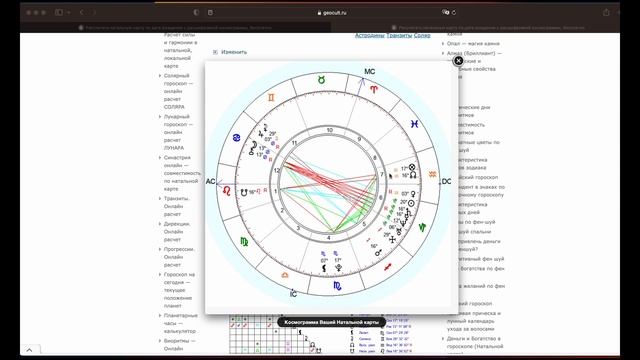Click the Part of Fortune glyph
Image resolution: width=640 pixels, height=360 pixels.
click(x=412, y=167)
